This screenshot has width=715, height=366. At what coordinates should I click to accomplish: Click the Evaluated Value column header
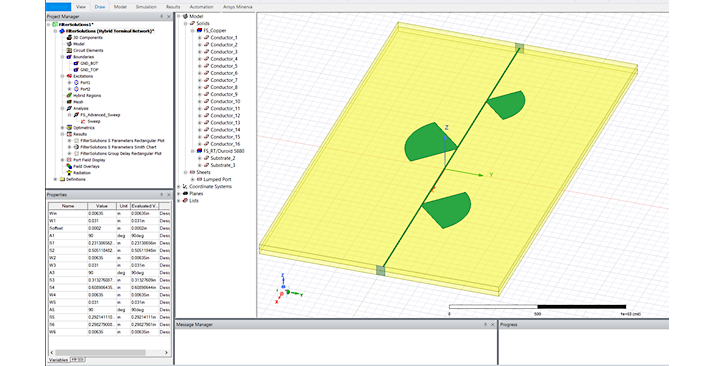tap(144, 206)
